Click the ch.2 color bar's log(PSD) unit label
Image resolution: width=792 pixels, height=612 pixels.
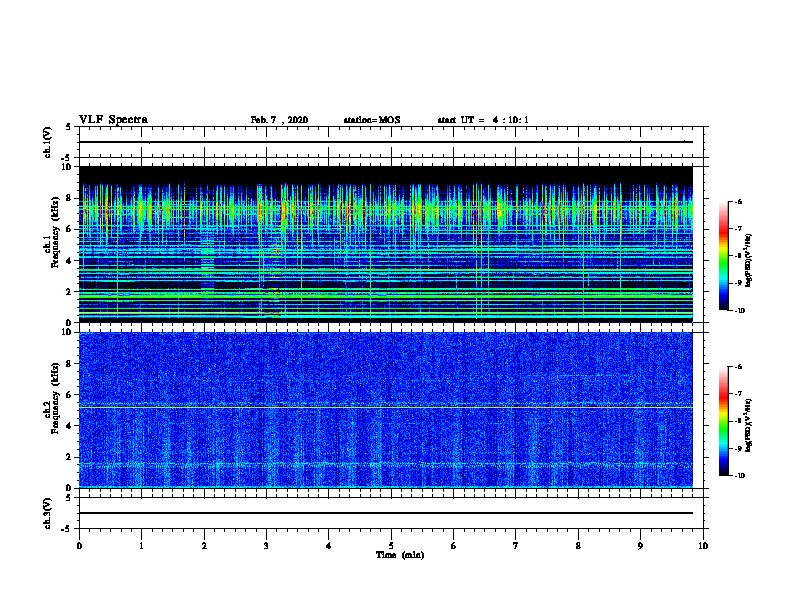point(749,425)
